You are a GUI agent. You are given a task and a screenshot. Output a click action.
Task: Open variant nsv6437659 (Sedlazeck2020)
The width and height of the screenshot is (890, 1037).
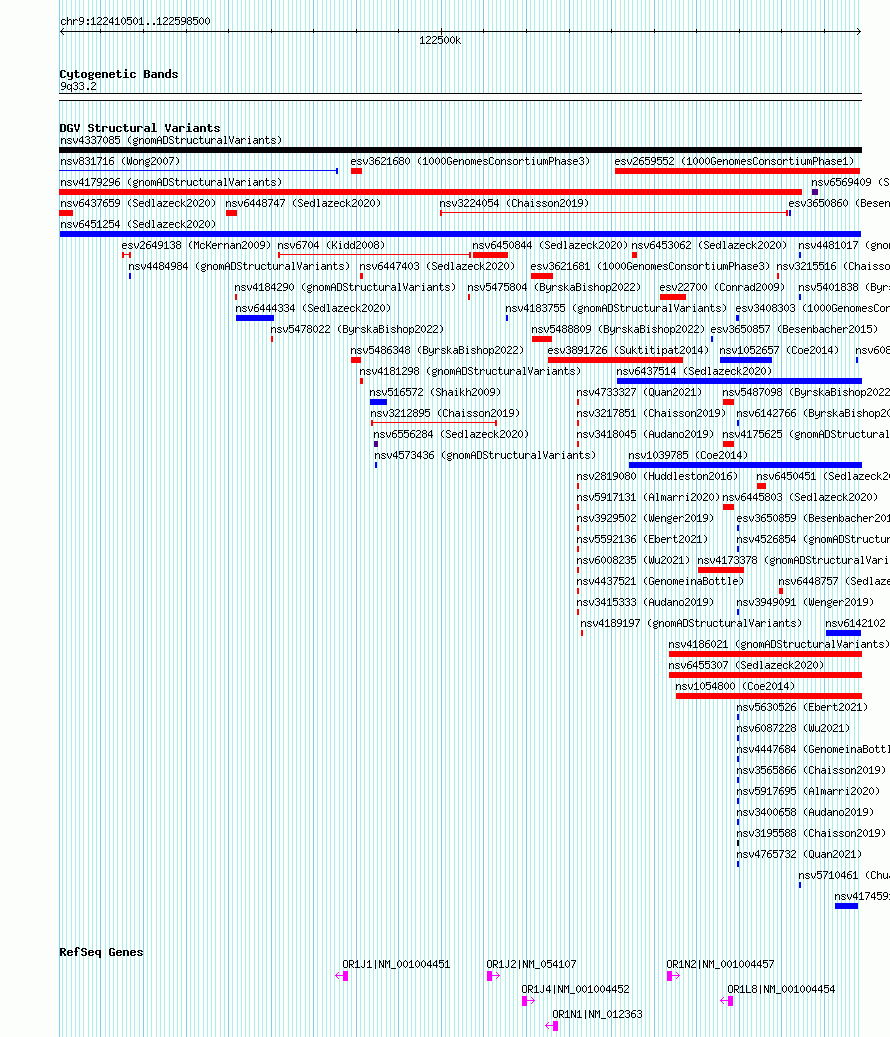[138, 204]
